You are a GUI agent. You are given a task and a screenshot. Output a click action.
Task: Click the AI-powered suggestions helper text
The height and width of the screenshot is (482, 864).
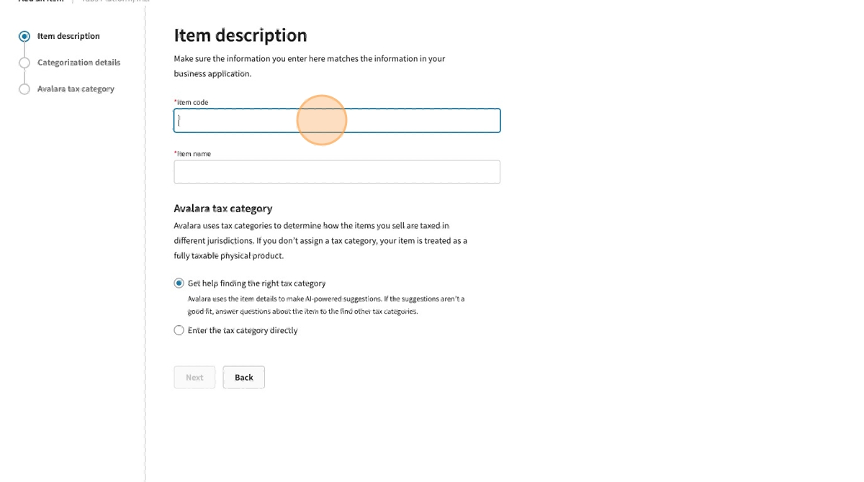coord(325,305)
